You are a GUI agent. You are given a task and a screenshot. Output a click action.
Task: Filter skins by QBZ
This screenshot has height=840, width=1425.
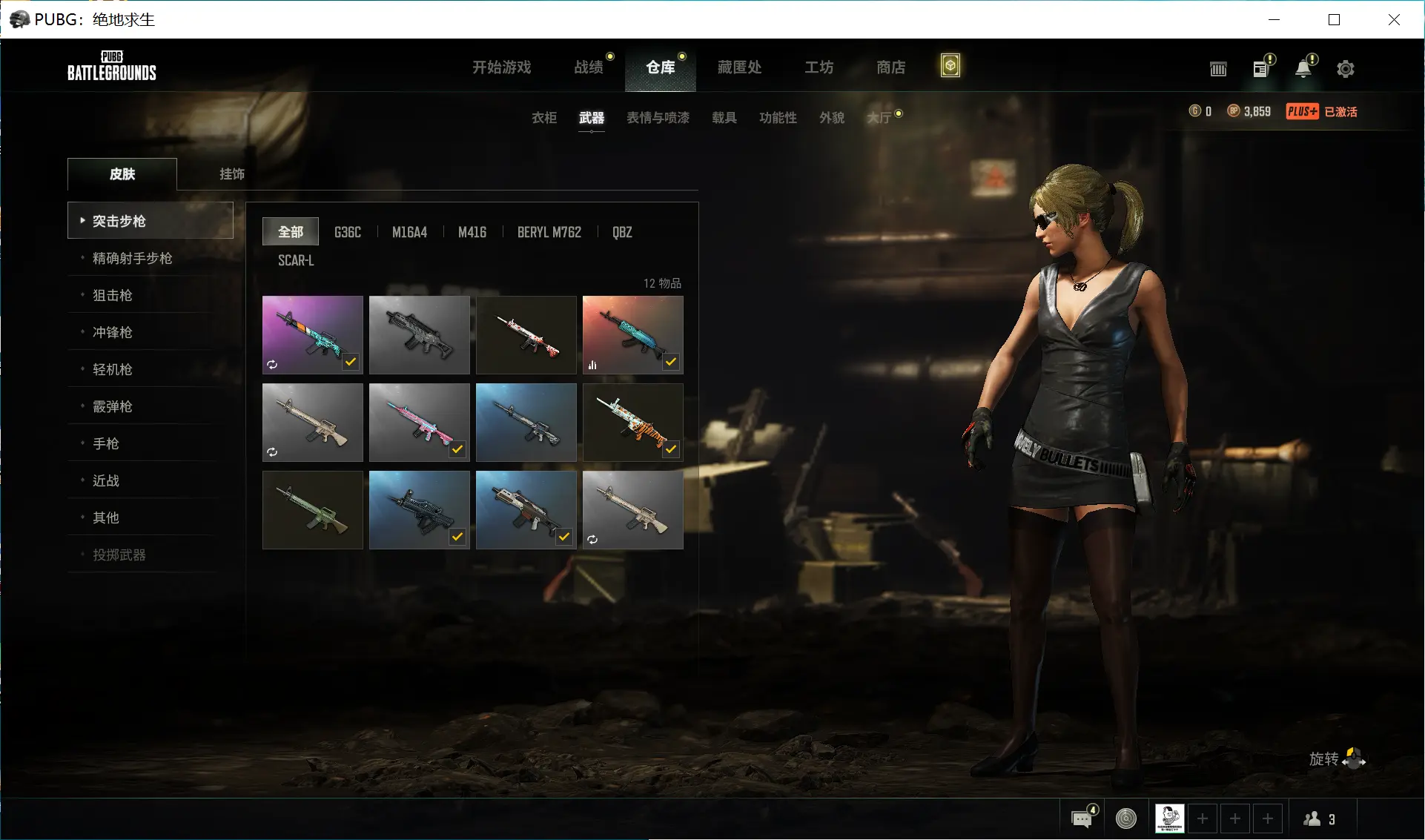coord(623,232)
